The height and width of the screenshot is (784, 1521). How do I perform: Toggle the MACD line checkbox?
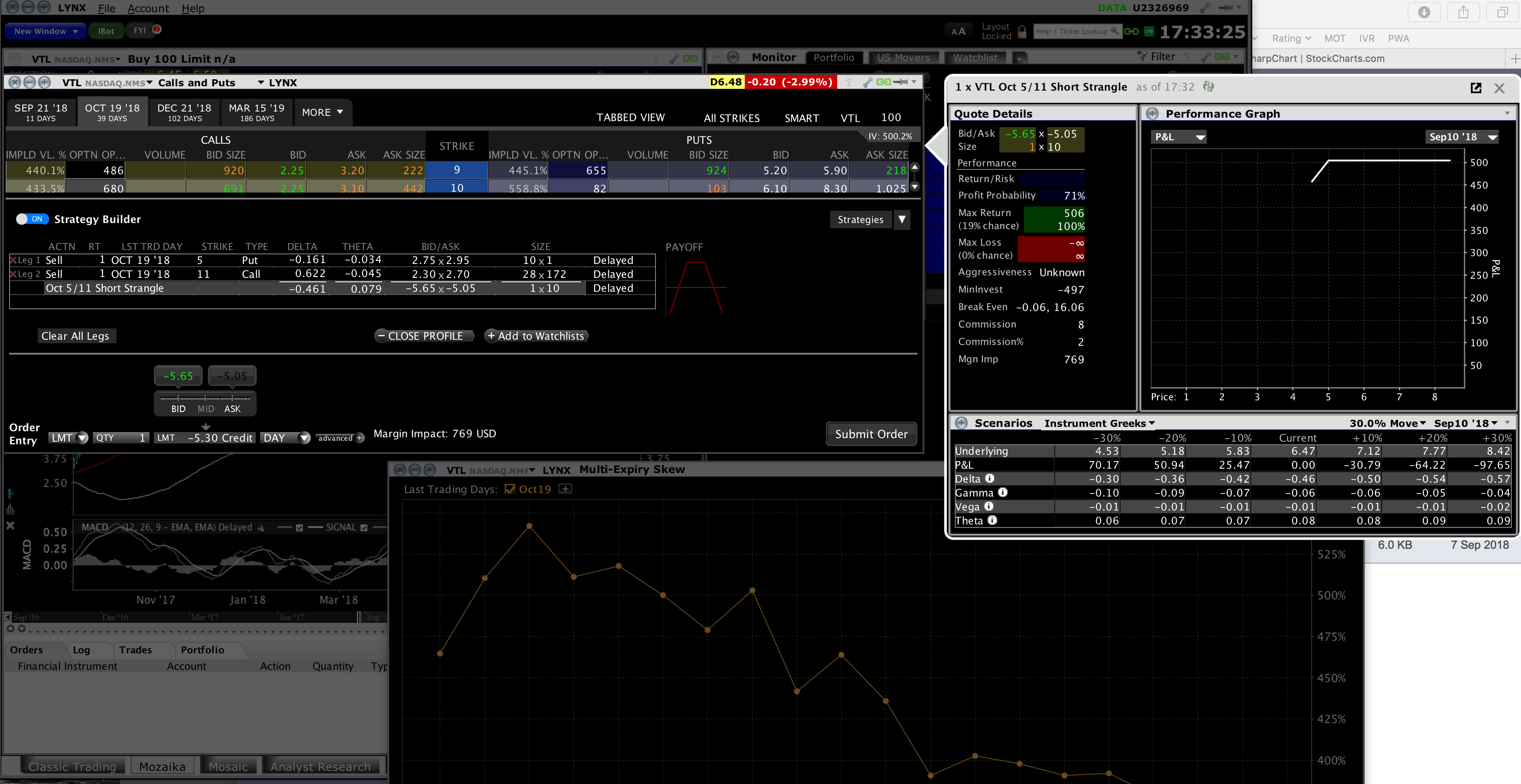[x=299, y=527]
